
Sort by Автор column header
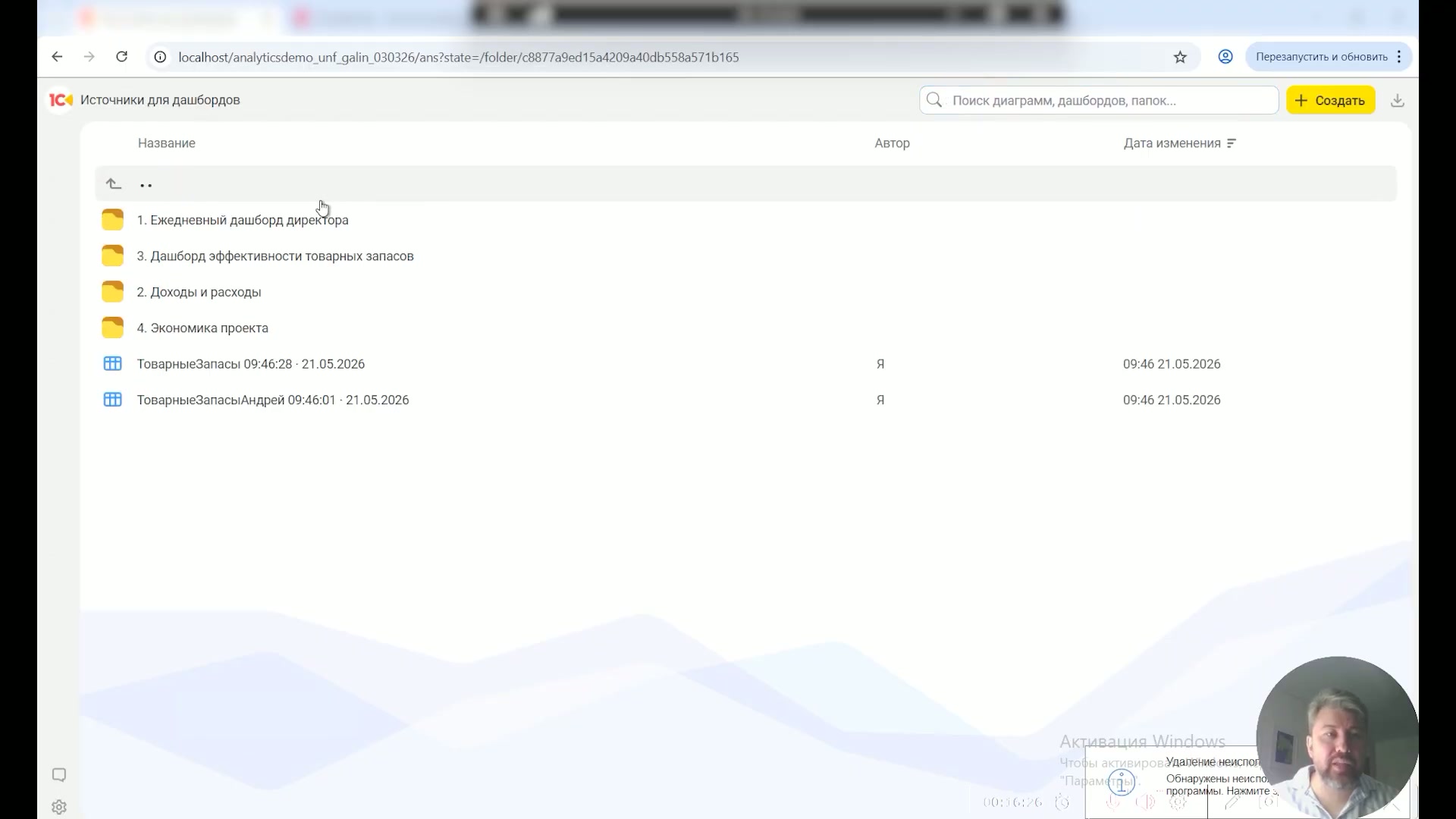(892, 143)
